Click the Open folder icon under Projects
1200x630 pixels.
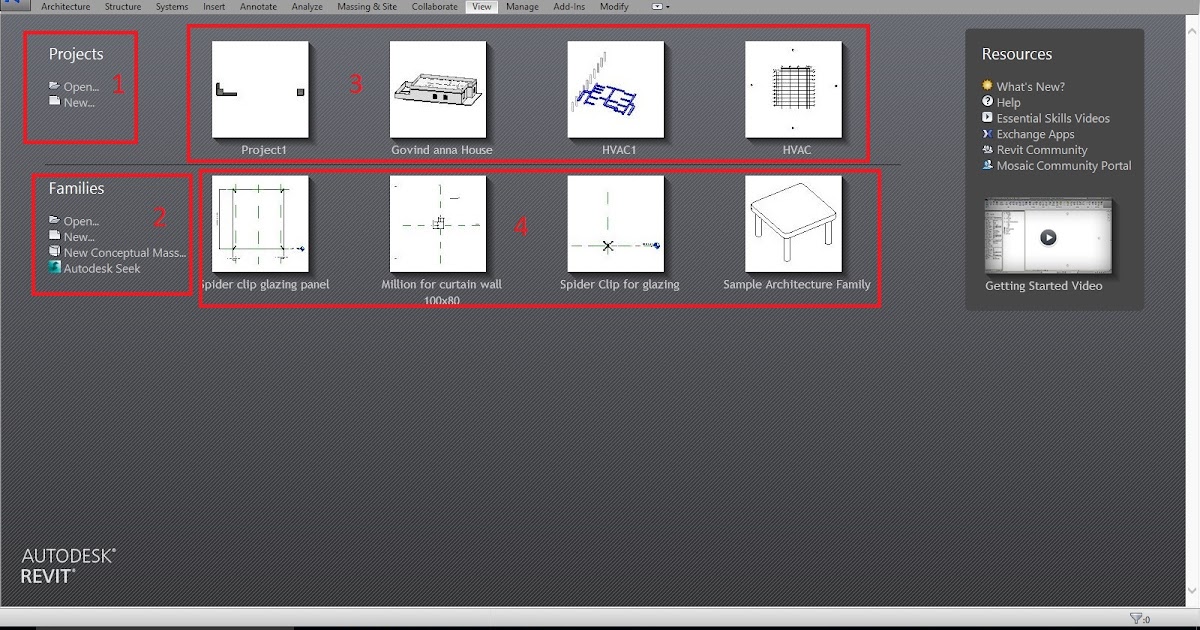[53, 86]
